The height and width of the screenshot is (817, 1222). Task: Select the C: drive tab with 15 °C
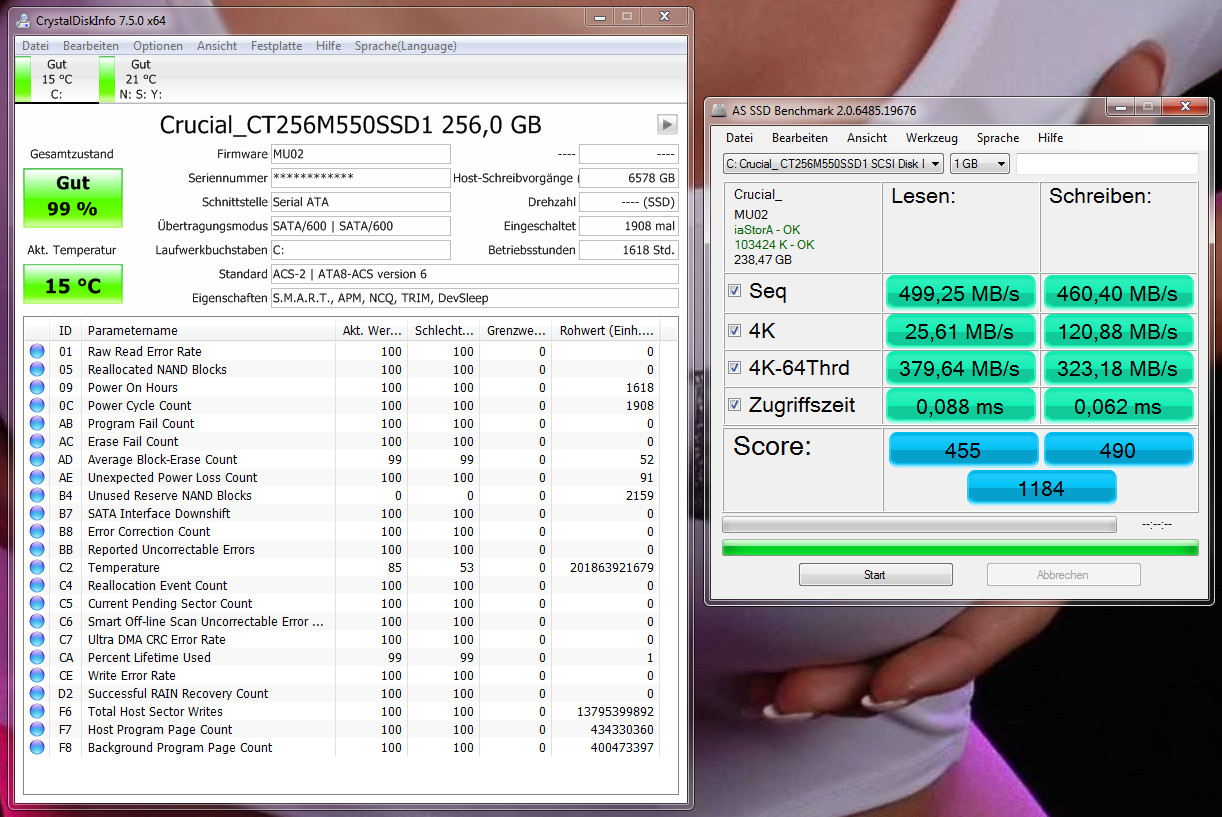pyautogui.click(x=57, y=79)
